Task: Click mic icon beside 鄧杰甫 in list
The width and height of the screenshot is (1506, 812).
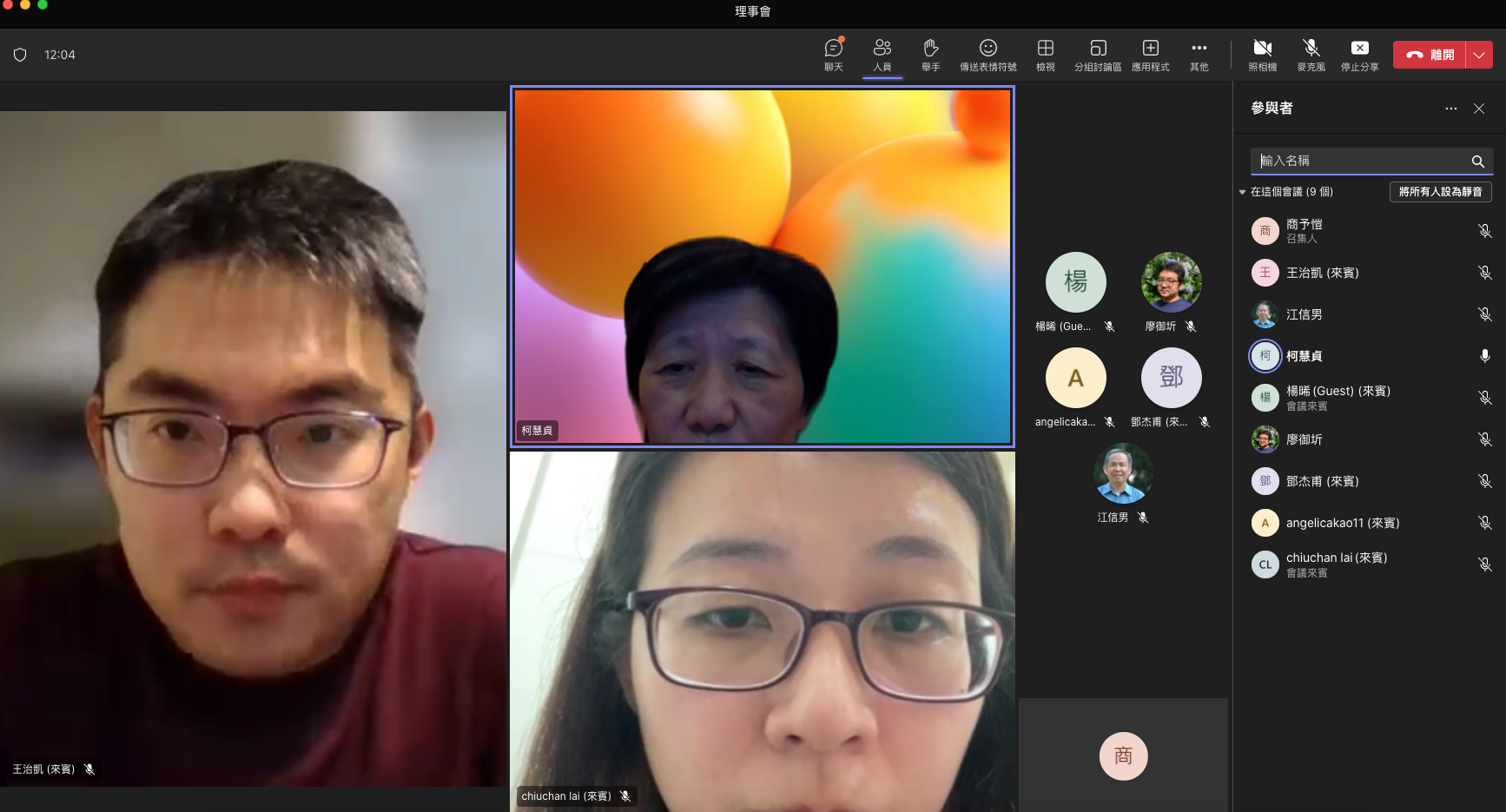Action: click(1485, 481)
